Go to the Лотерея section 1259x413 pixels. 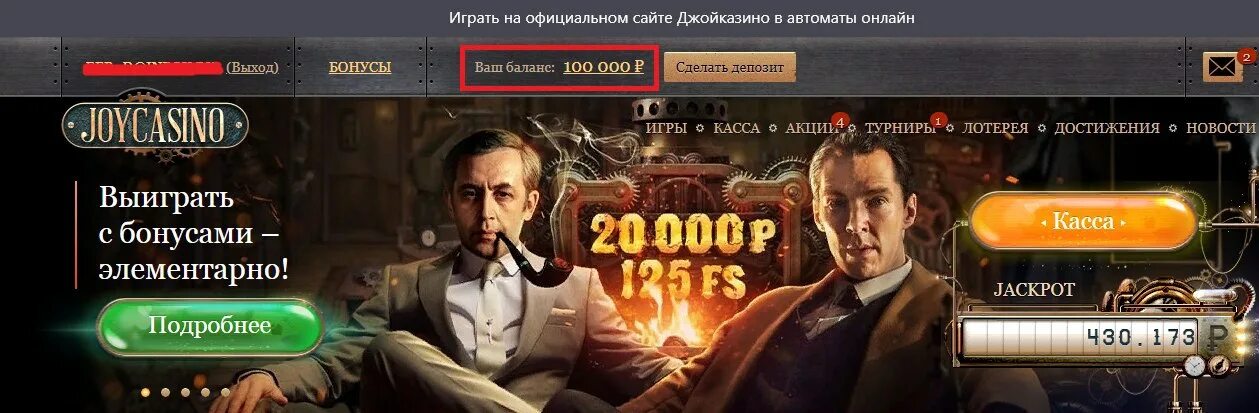click(995, 128)
